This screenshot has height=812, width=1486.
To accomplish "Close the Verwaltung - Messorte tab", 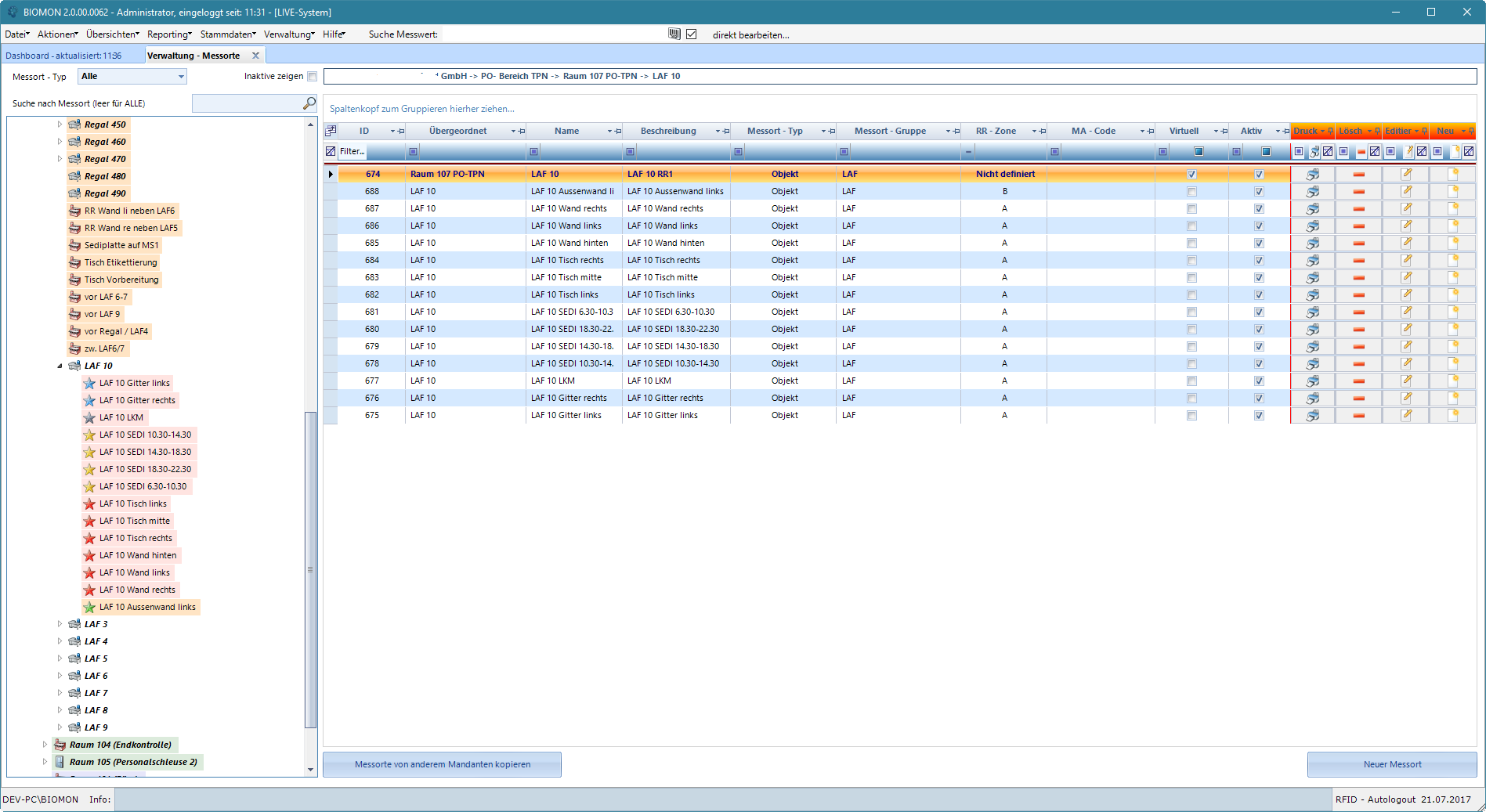I will 255,56.
